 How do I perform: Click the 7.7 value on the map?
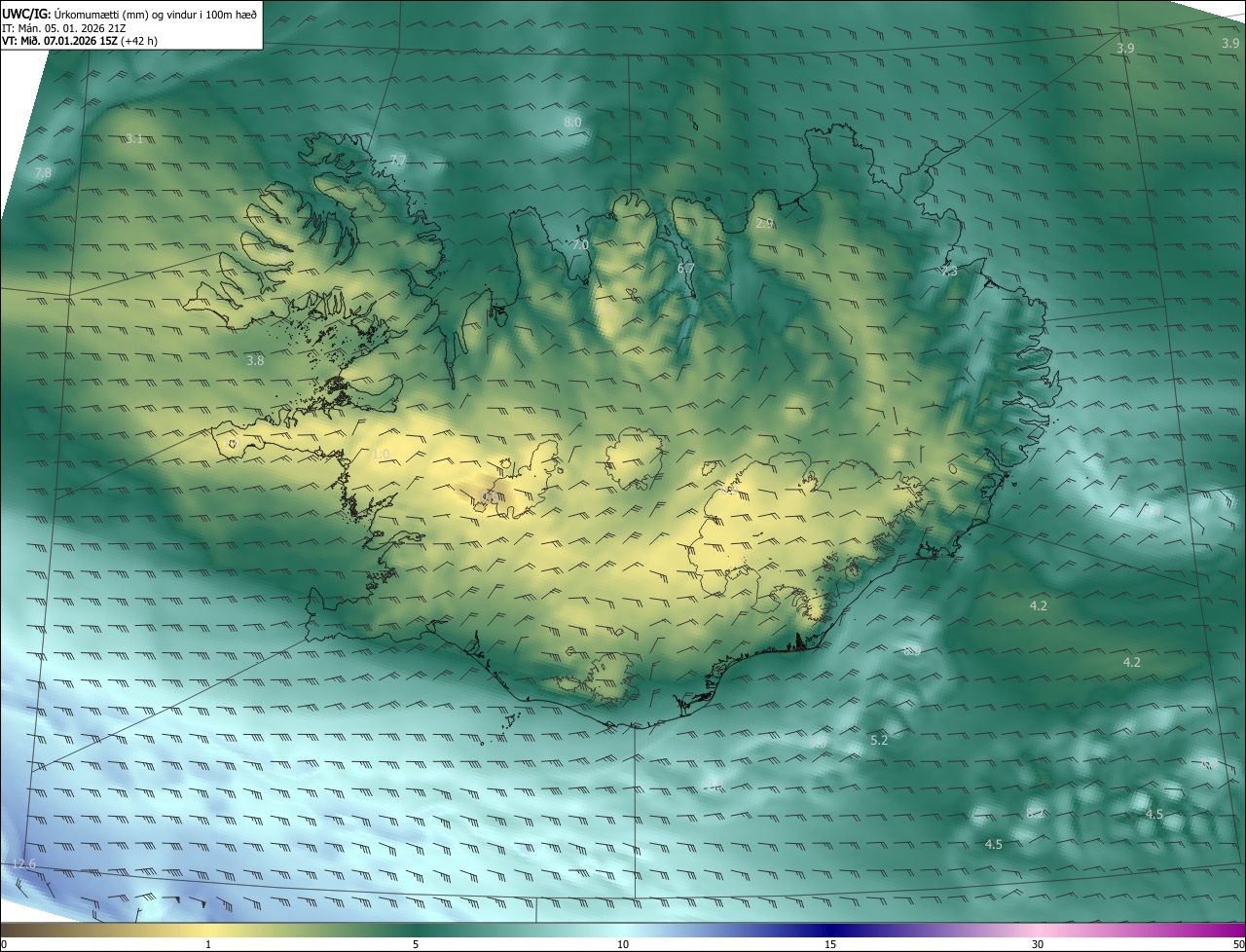pyautogui.click(x=397, y=161)
